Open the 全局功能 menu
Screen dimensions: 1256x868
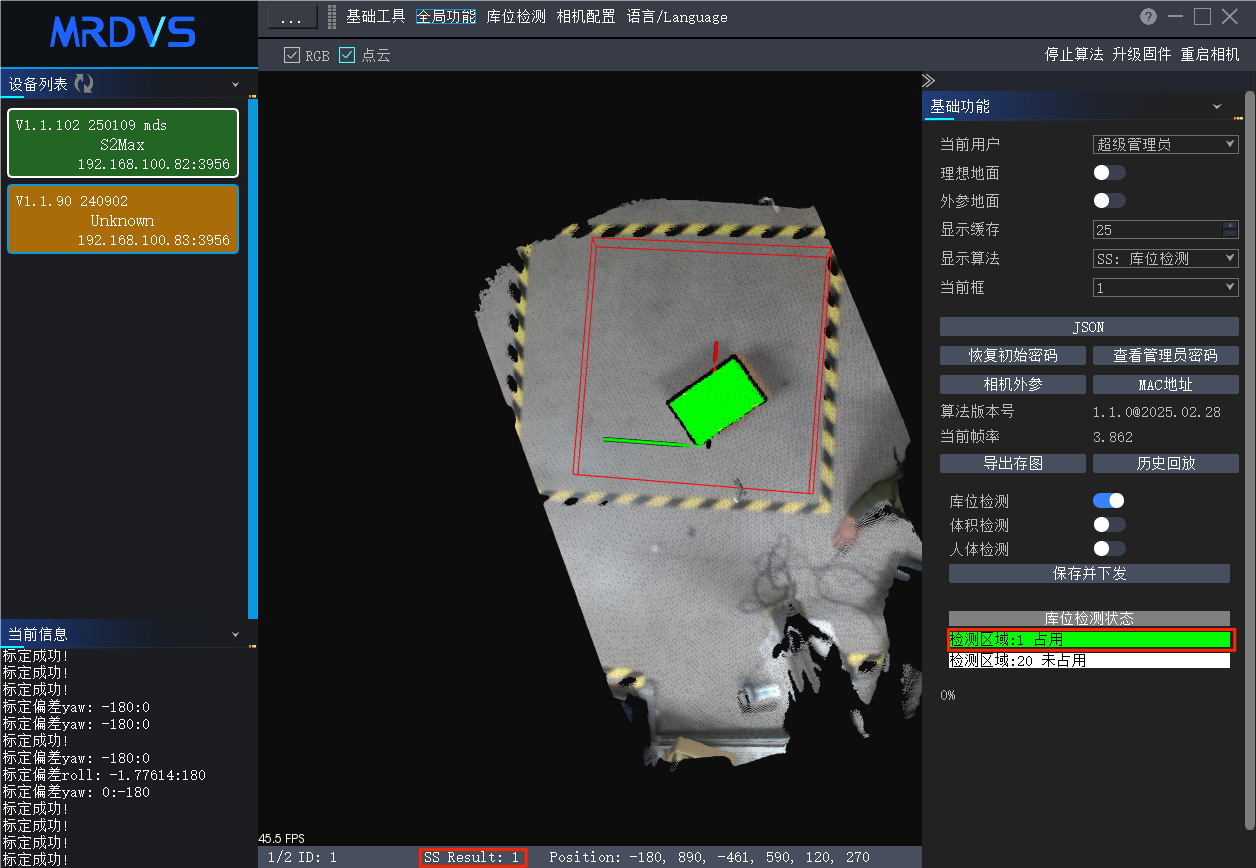[446, 17]
